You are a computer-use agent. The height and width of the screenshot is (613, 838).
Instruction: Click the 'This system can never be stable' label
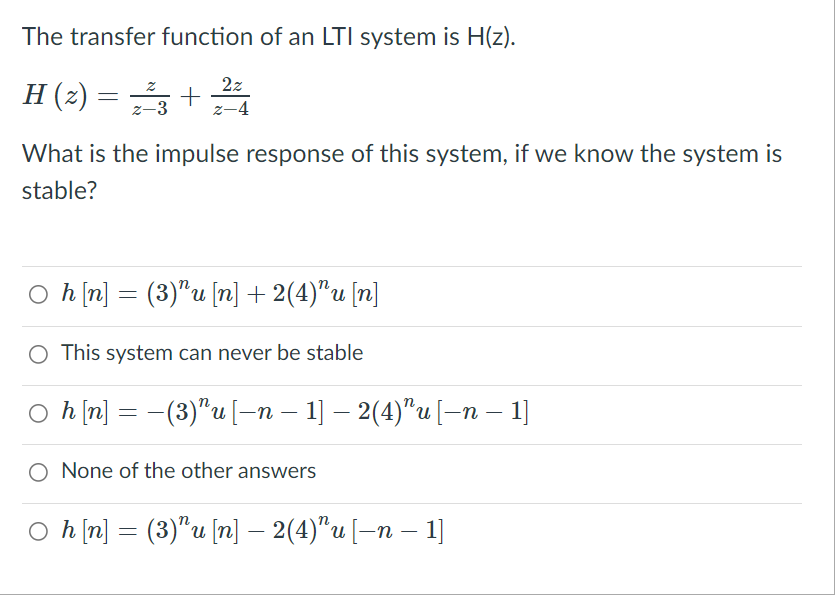click(x=211, y=353)
